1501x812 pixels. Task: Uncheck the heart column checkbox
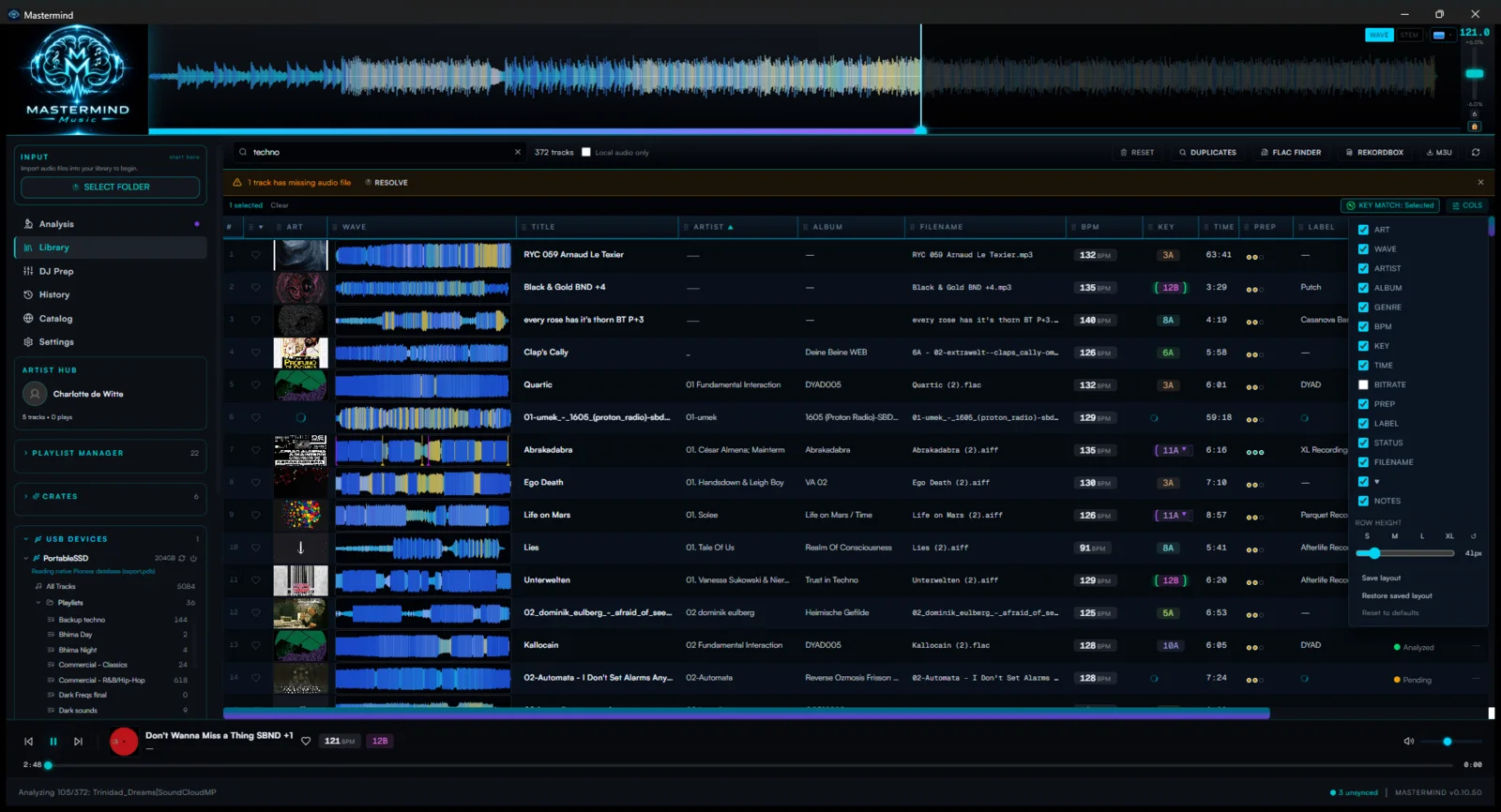(x=1363, y=482)
